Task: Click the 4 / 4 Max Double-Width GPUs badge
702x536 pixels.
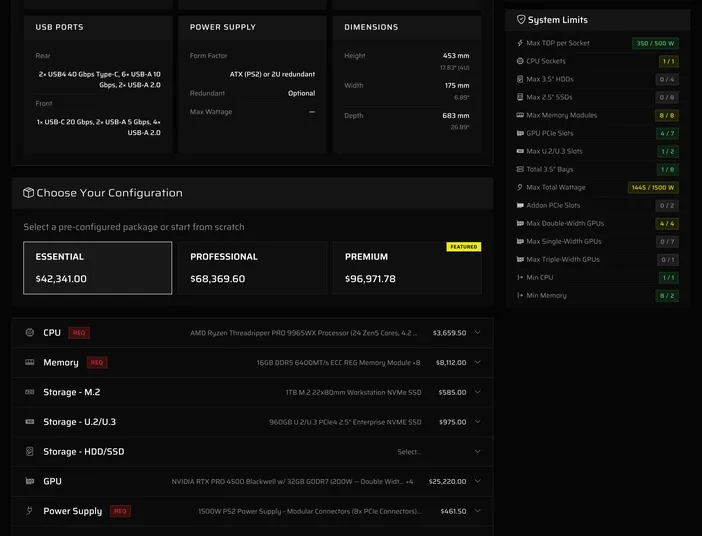Action: pos(667,223)
